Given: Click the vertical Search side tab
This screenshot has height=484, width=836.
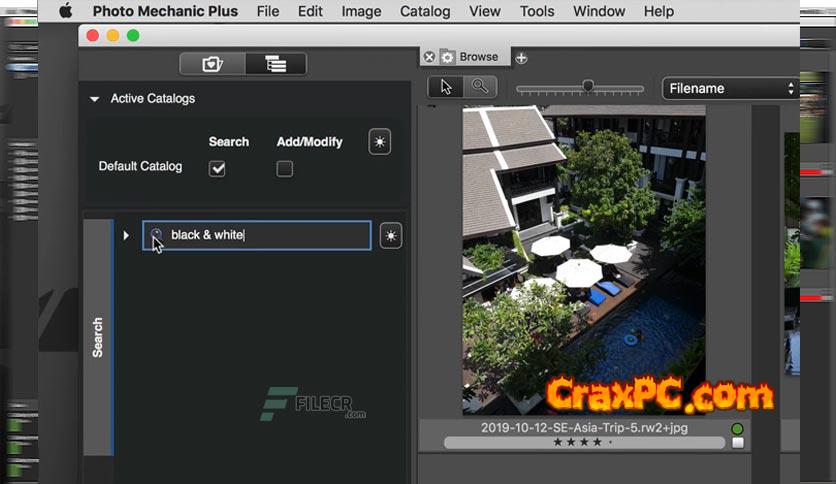Looking at the screenshot, I should (x=97, y=337).
